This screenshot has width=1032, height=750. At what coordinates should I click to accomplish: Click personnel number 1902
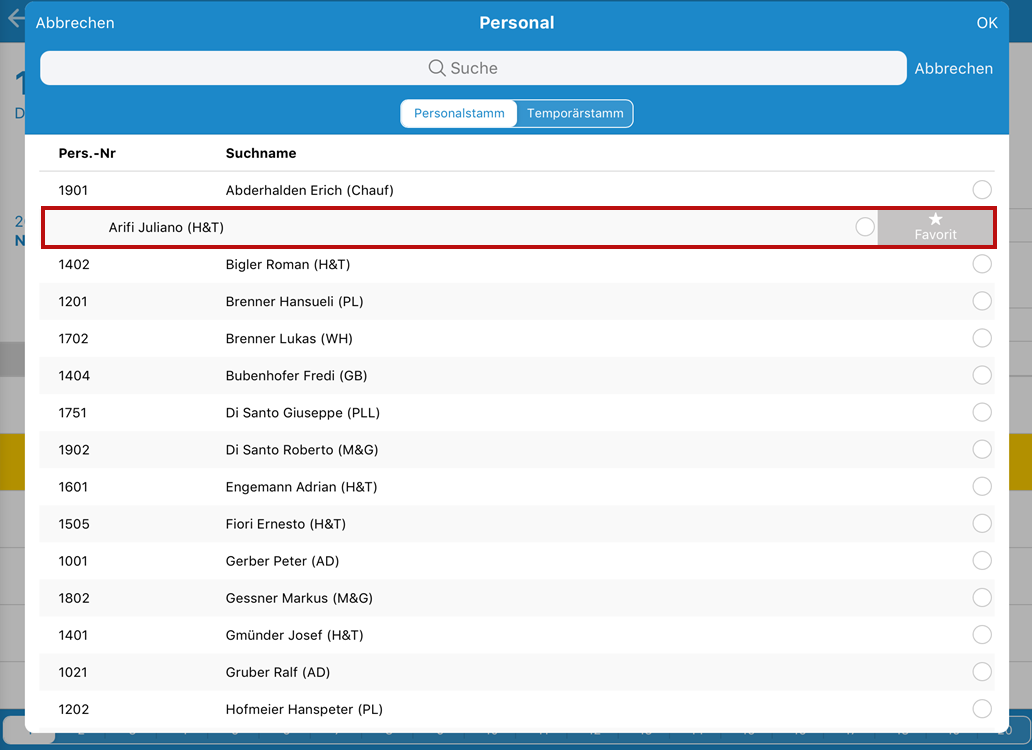pyautogui.click(x=74, y=450)
